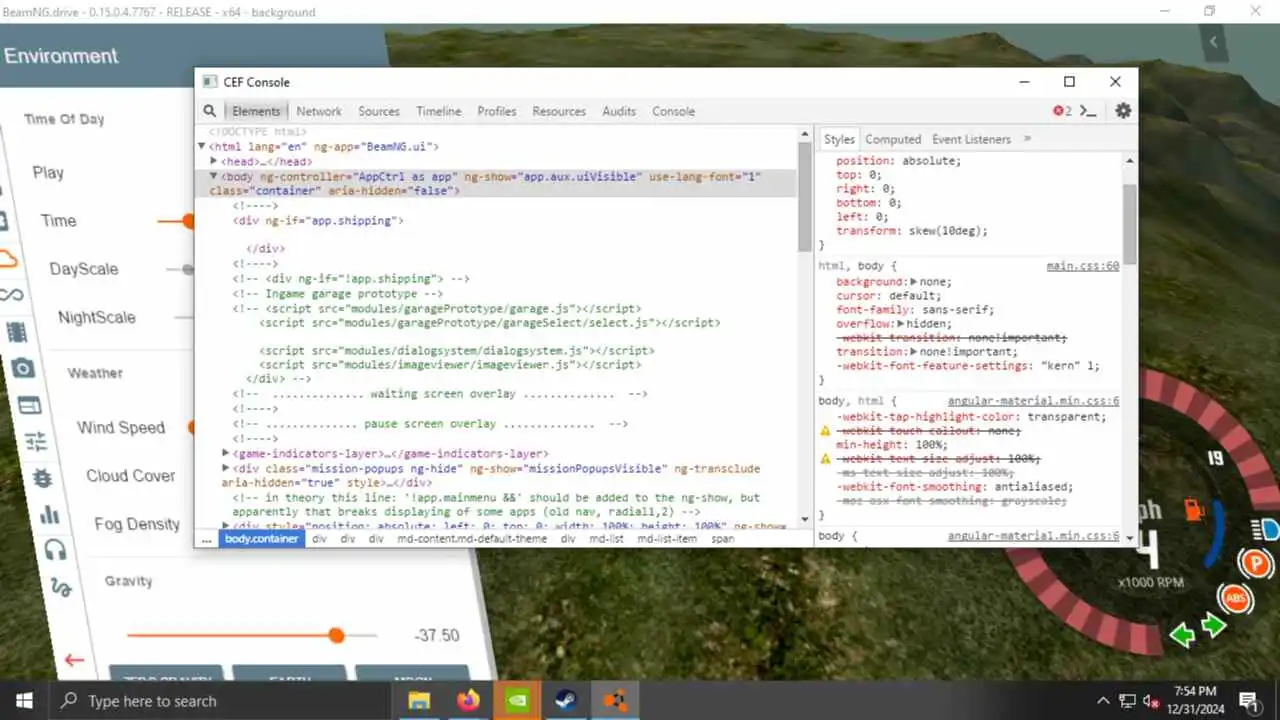Expand the overflow: hidden shorthand triangle
Screen dimensions: 1280x720
point(901,324)
